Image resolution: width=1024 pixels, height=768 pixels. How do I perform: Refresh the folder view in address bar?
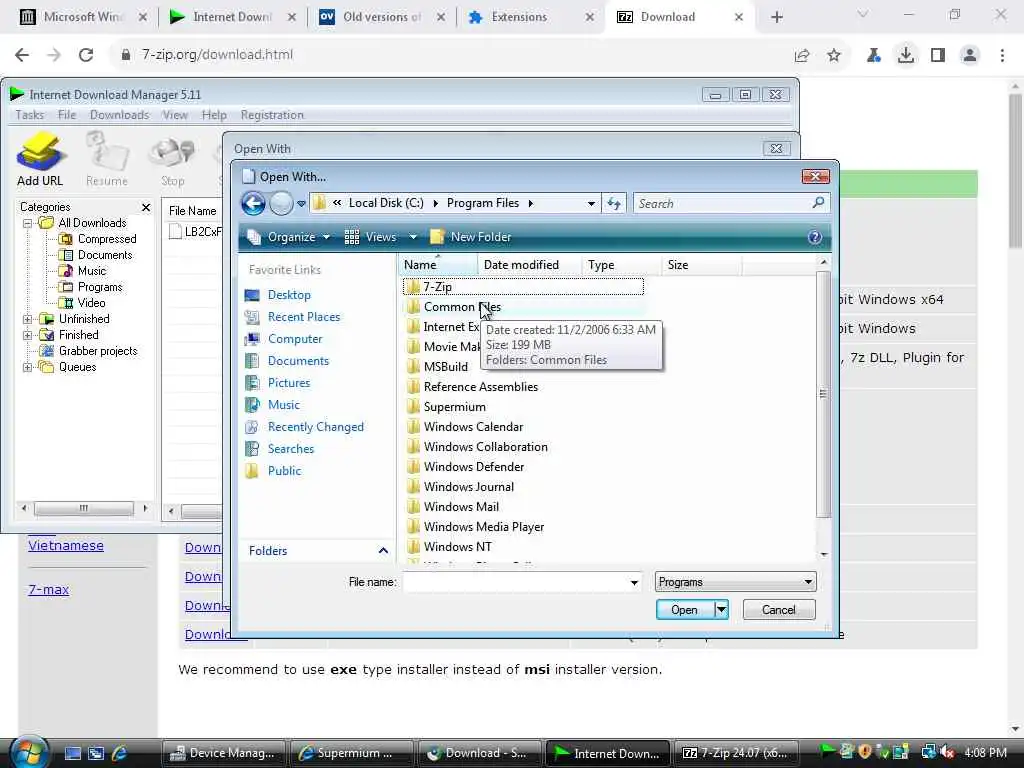[x=614, y=204]
